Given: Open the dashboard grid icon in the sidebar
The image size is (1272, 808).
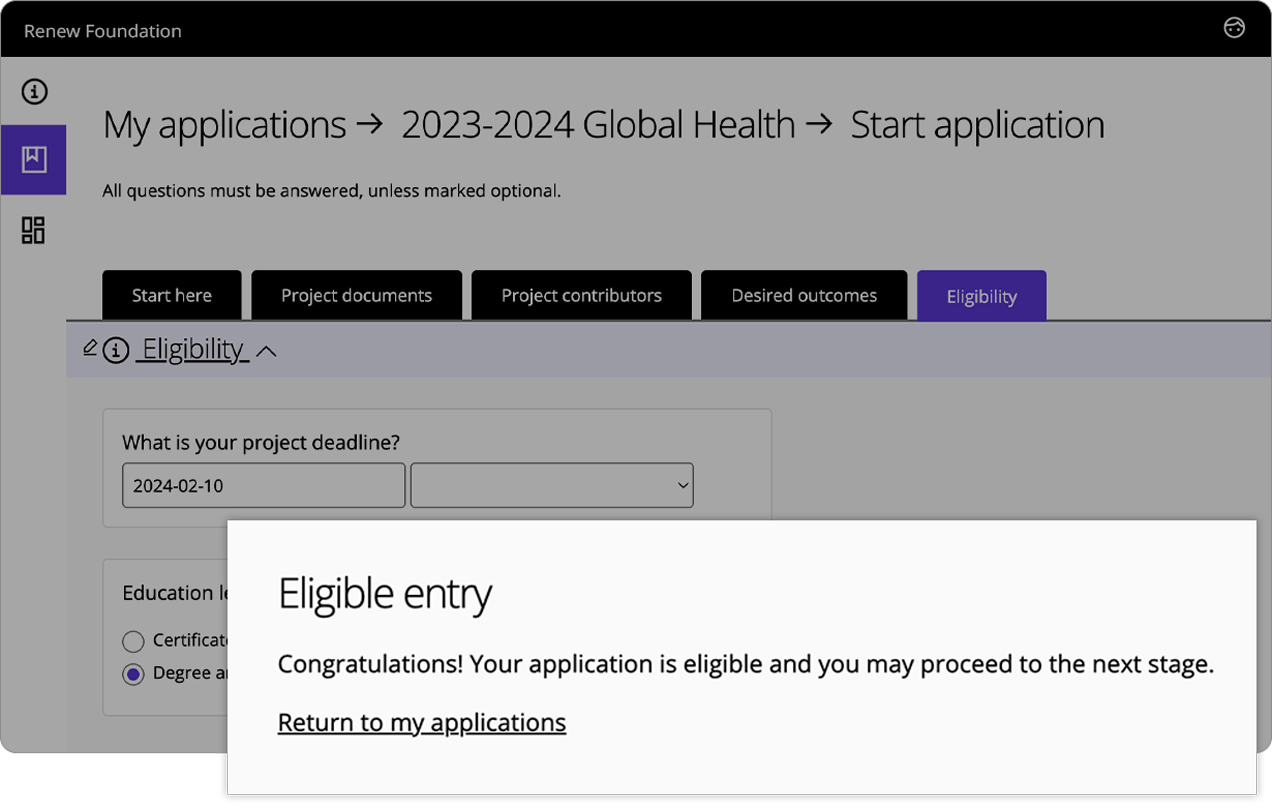Looking at the screenshot, I should point(34,230).
